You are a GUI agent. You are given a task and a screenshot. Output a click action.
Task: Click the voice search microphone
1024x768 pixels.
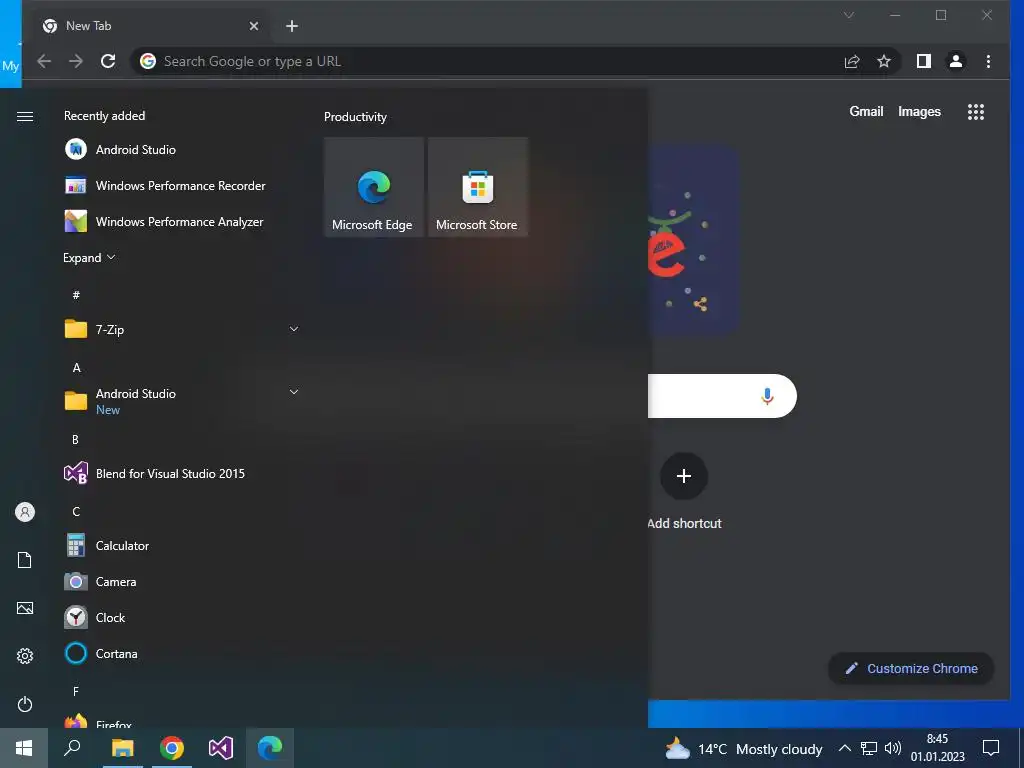767,396
